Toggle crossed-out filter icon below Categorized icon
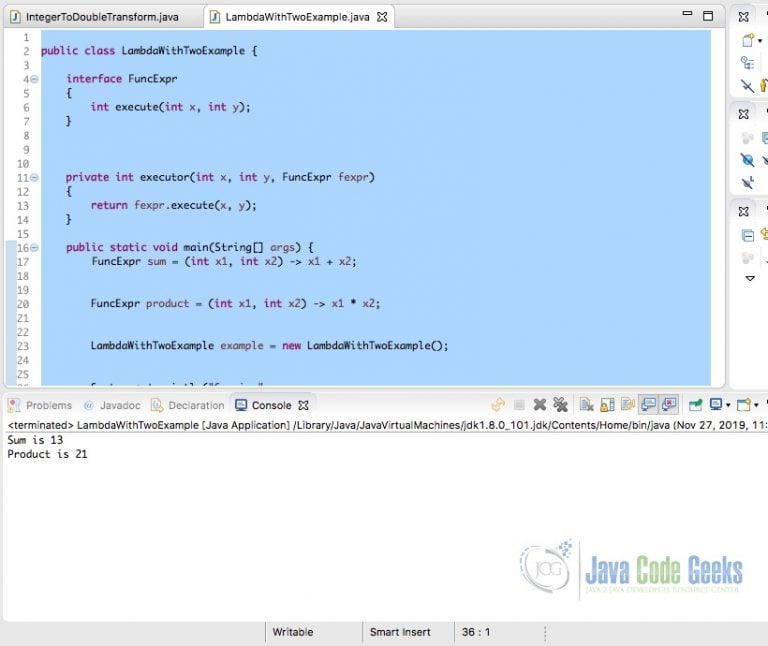 point(747,86)
